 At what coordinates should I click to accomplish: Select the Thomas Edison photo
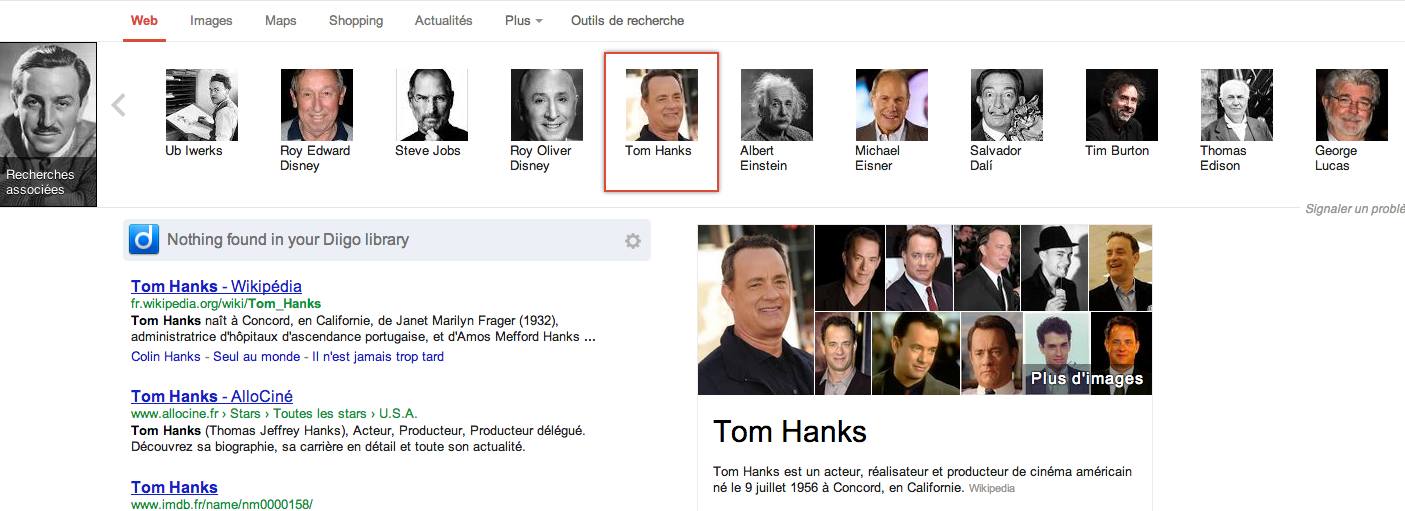1237,105
